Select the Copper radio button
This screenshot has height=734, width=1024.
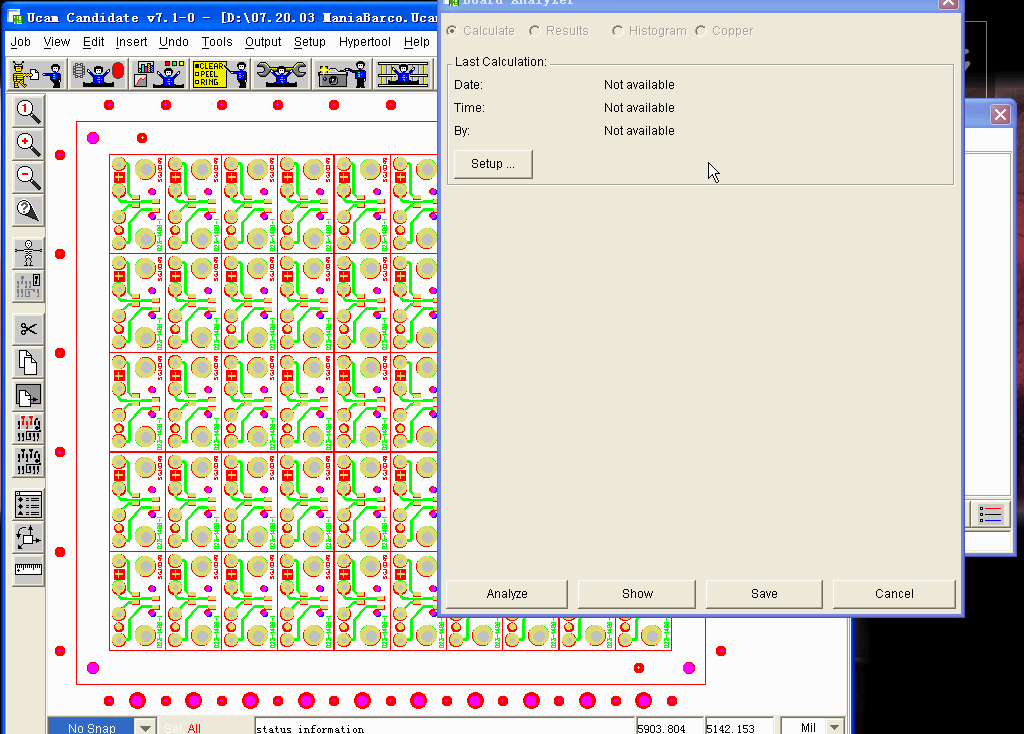701,31
